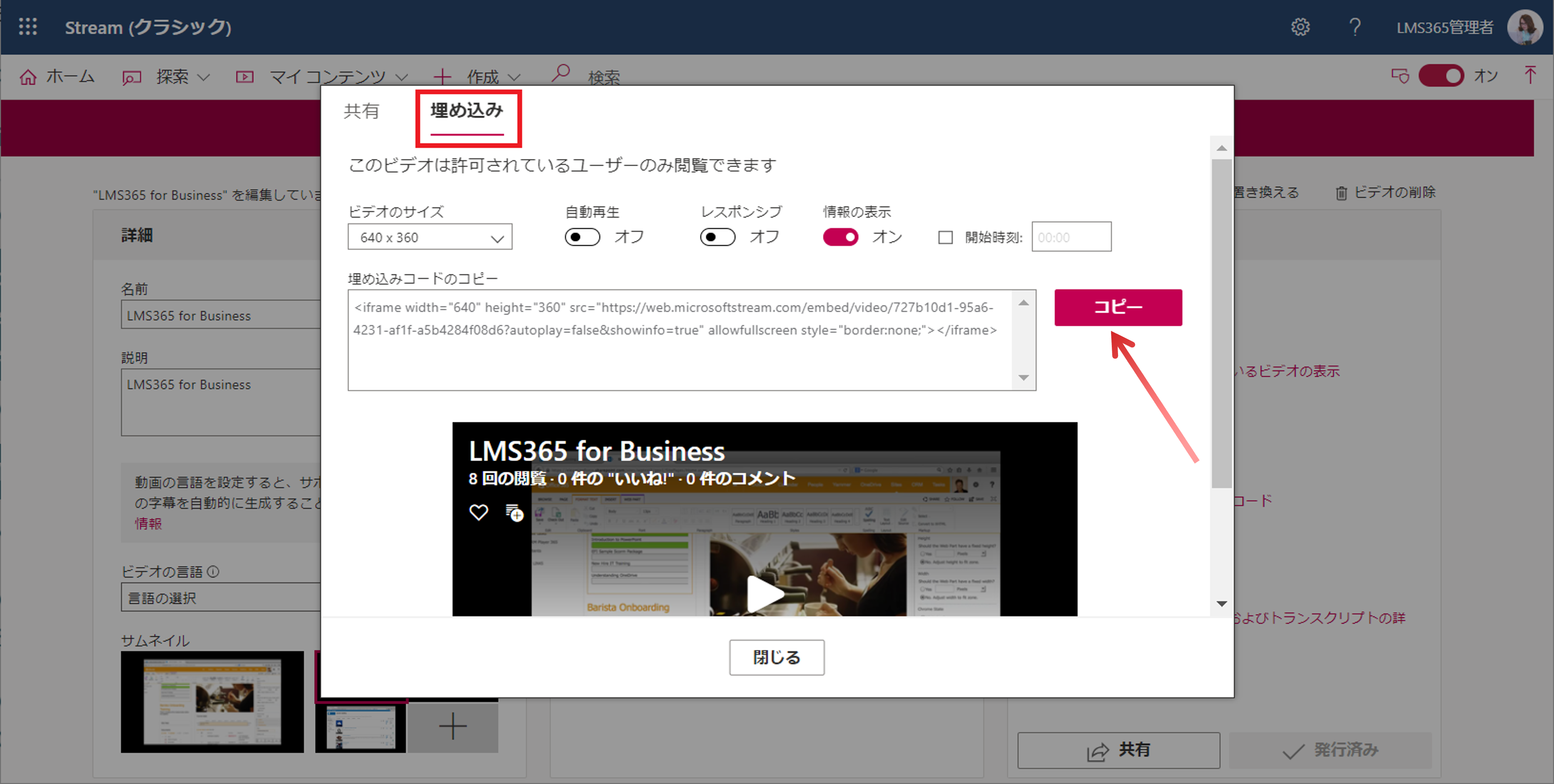Click the 名前 field with LMS365 for Business
This screenshot has height=784, width=1554.
coord(221,315)
